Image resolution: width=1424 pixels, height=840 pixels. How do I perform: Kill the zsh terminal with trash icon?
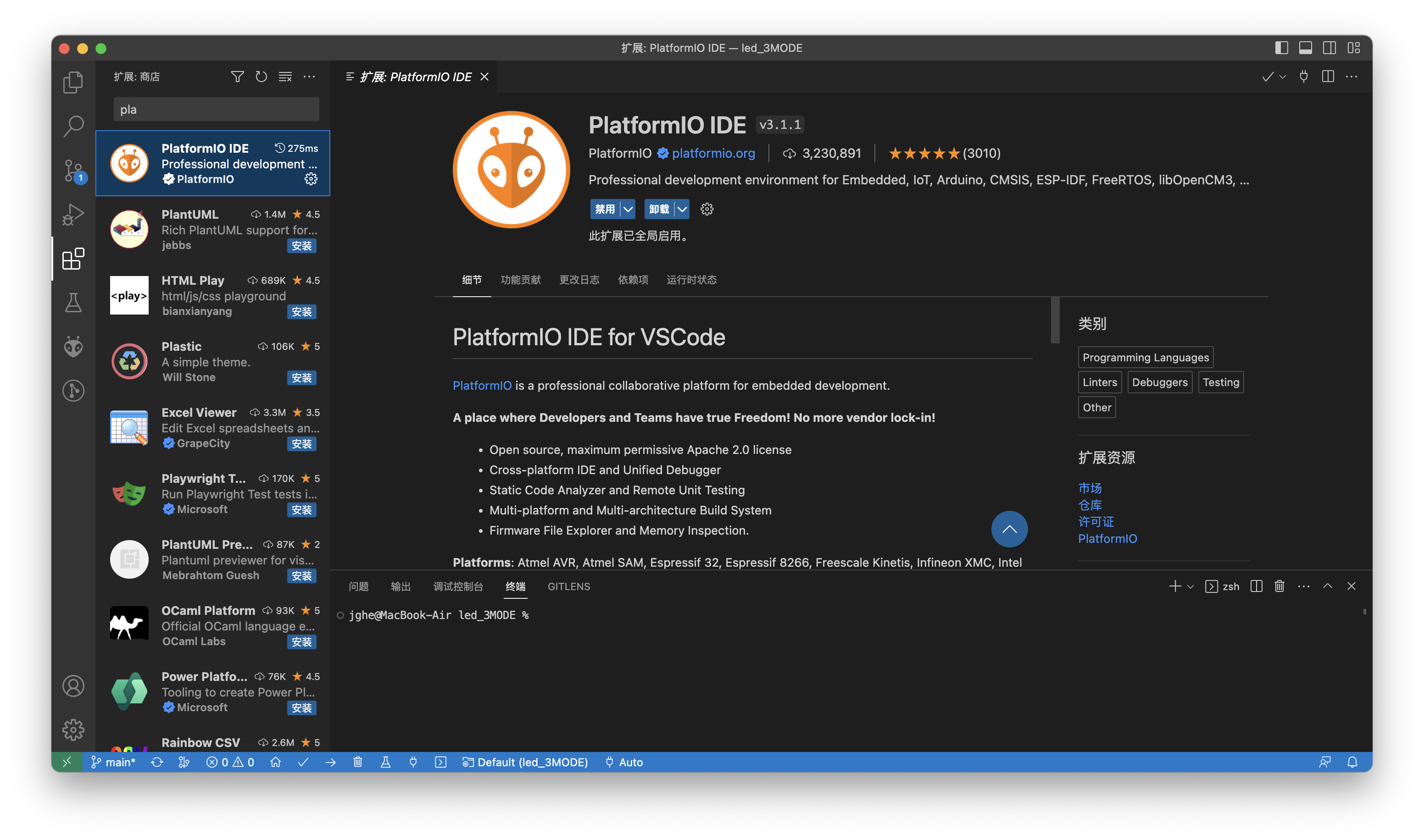1279,586
